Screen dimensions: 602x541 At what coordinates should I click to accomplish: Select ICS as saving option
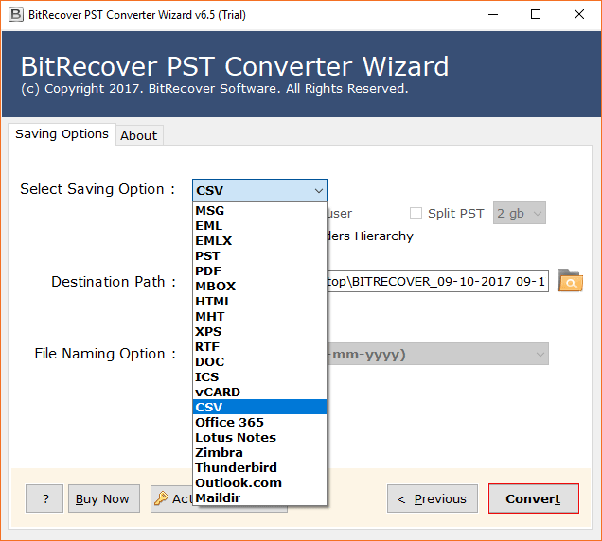click(260, 377)
